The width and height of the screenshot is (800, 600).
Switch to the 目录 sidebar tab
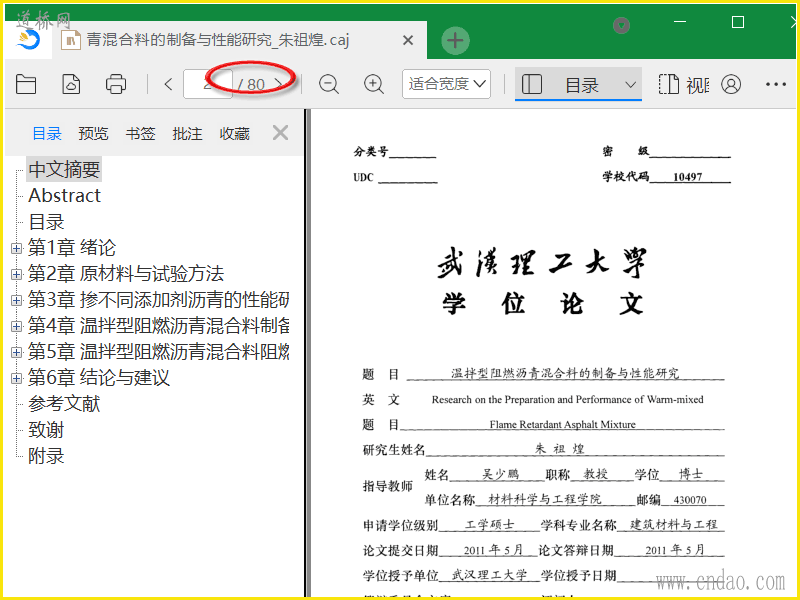tap(47, 134)
